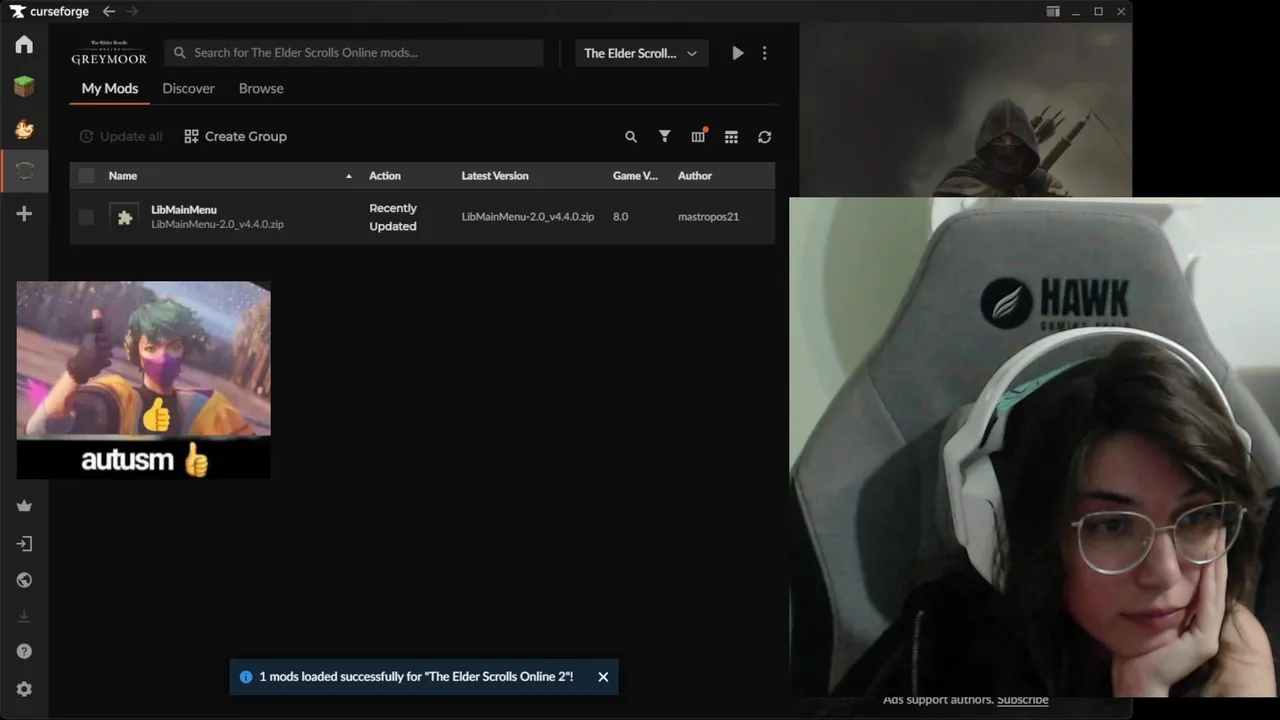
Task: Select the Elder Scrolls Online sidebar icon
Action: coord(24,171)
